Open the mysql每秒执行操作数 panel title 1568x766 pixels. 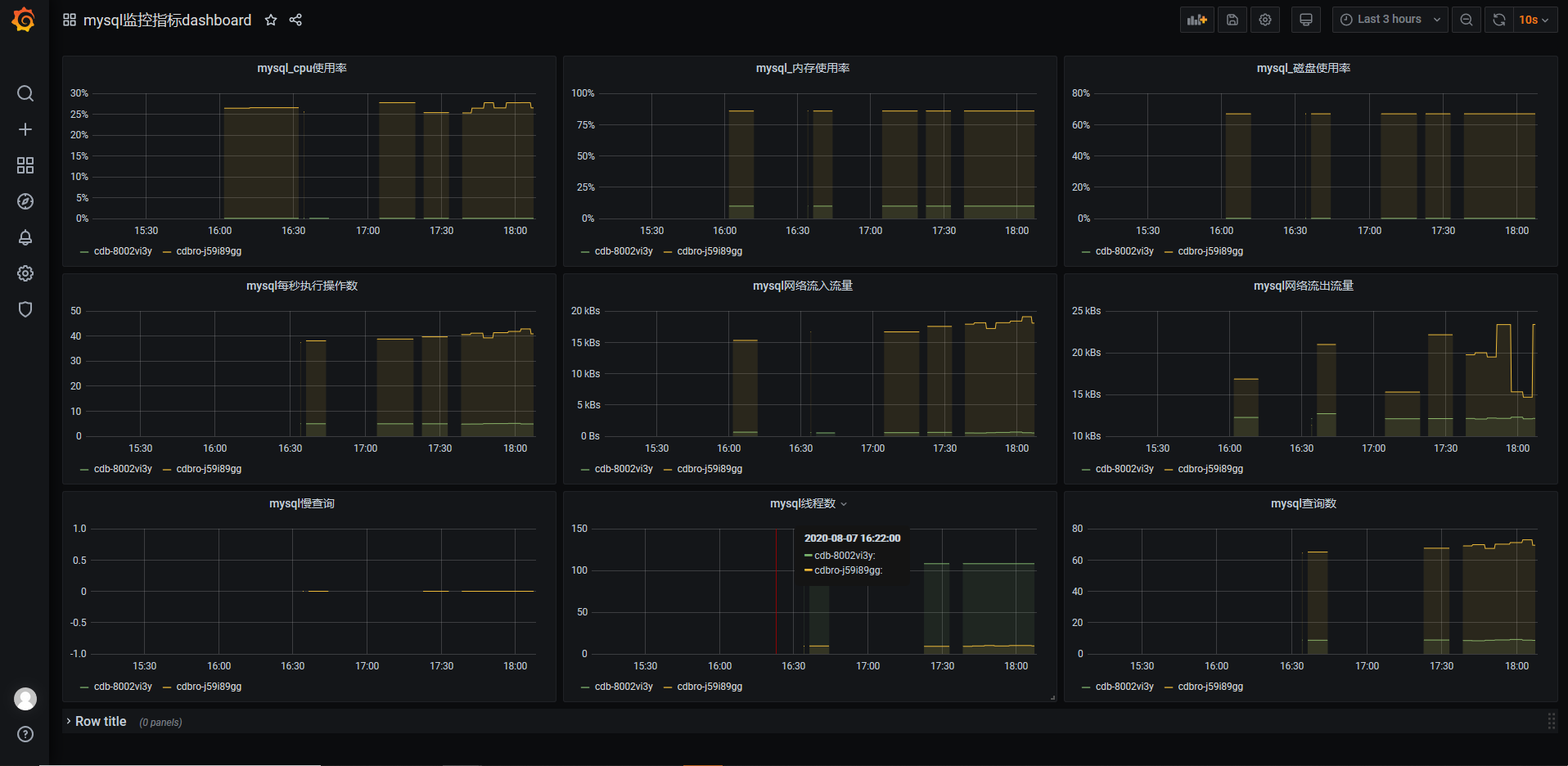[x=302, y=286]
